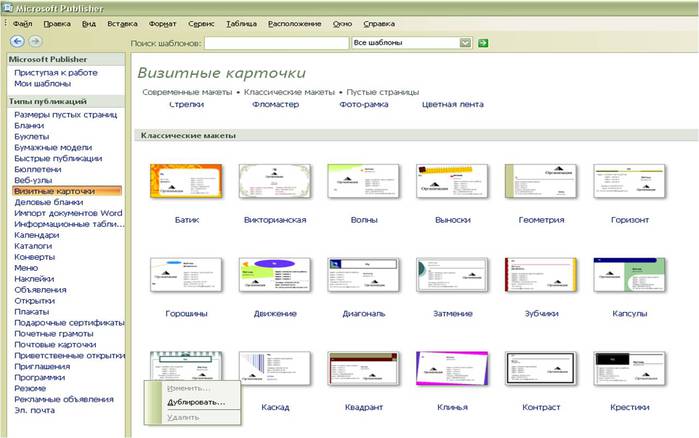Select the Горизонт template thumbnail
This screenshot has width=699, height=438.
click(629, 181)
